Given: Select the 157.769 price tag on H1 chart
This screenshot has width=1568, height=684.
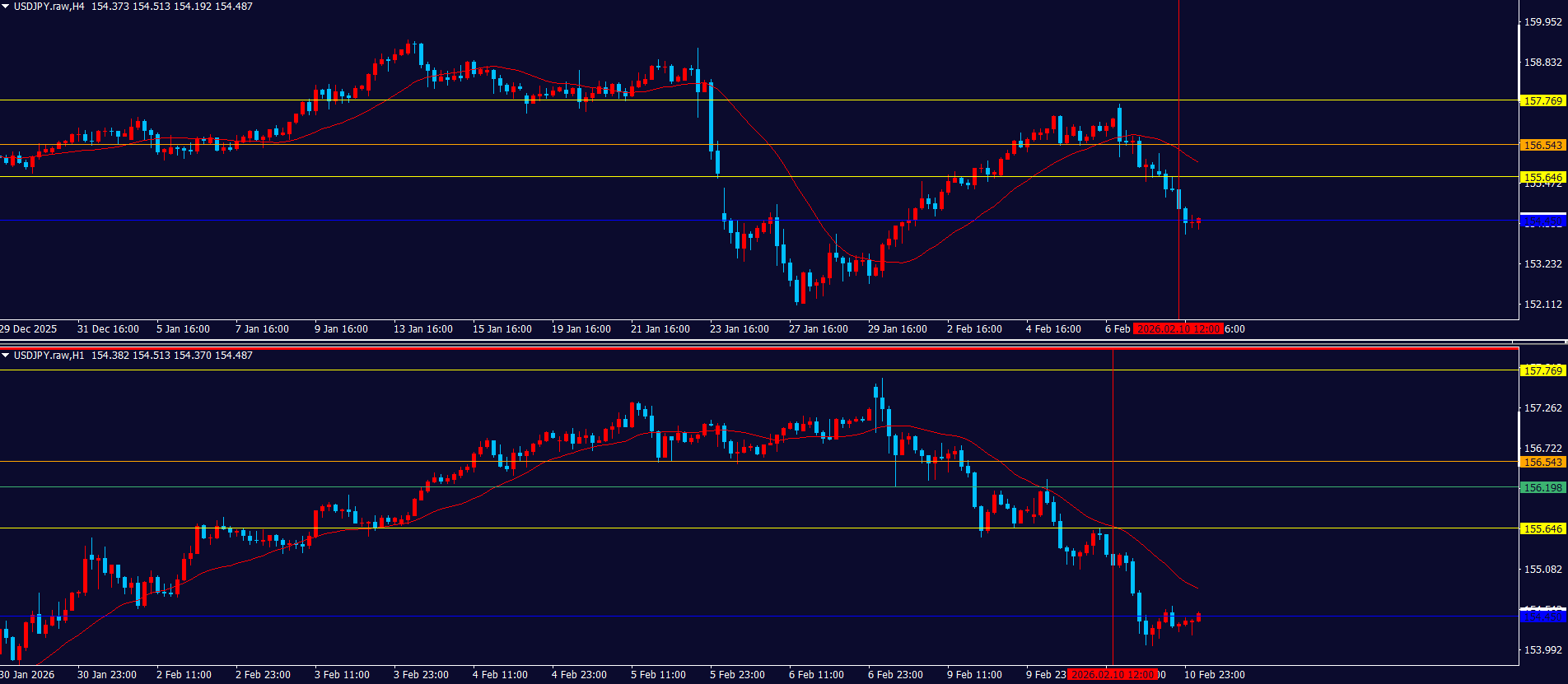Looking at the screenshot, I should click(x=1542, y=370).
